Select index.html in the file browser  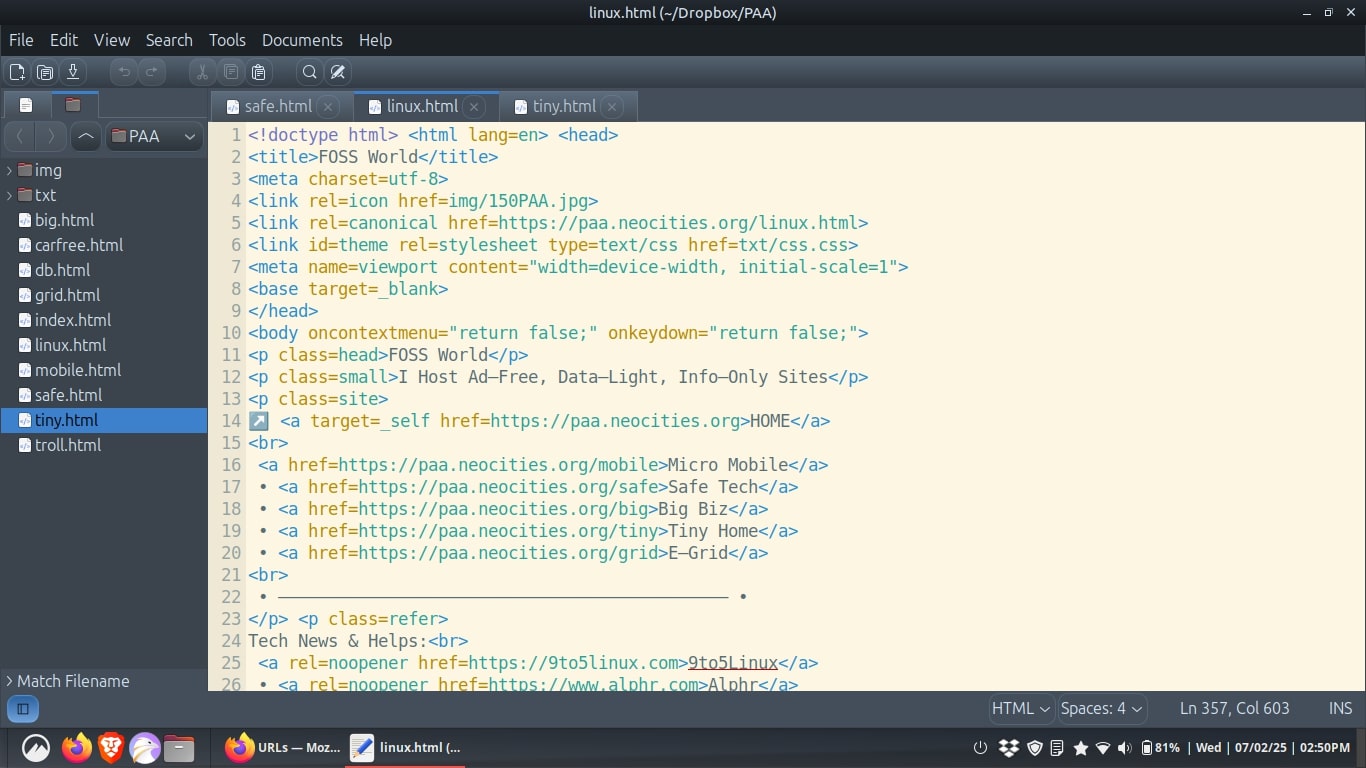tap(72, 320)
